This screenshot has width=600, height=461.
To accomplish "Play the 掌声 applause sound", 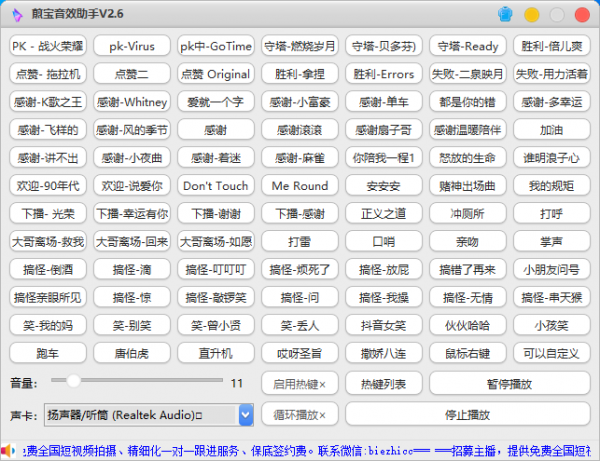I will 552,241.
